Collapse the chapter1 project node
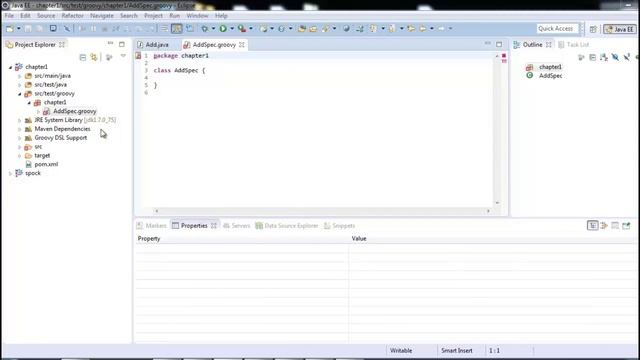The height and width of the screenshot is (360, 640). click(x=10, y=67)
